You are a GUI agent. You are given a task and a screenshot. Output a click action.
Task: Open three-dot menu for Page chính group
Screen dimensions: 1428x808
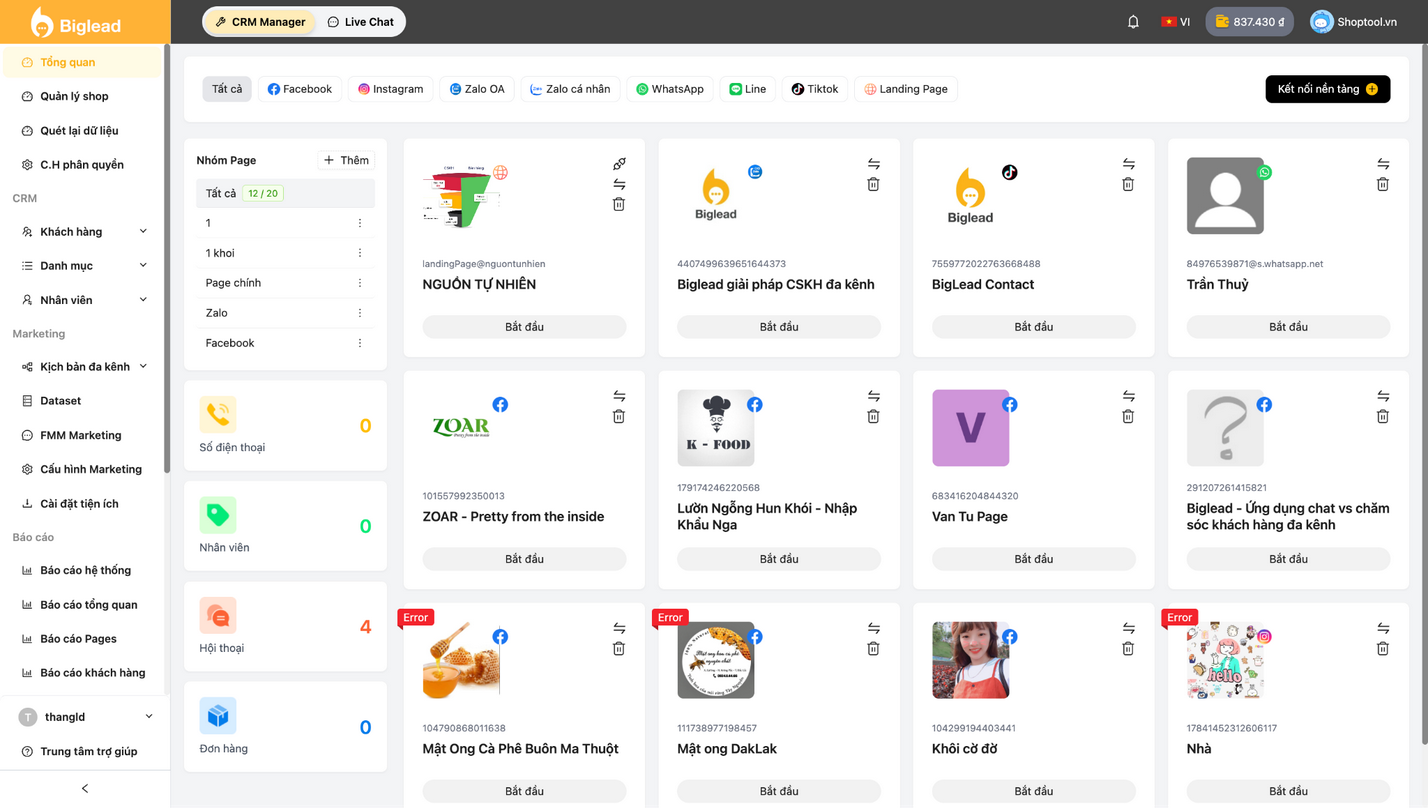coord(360,283)
